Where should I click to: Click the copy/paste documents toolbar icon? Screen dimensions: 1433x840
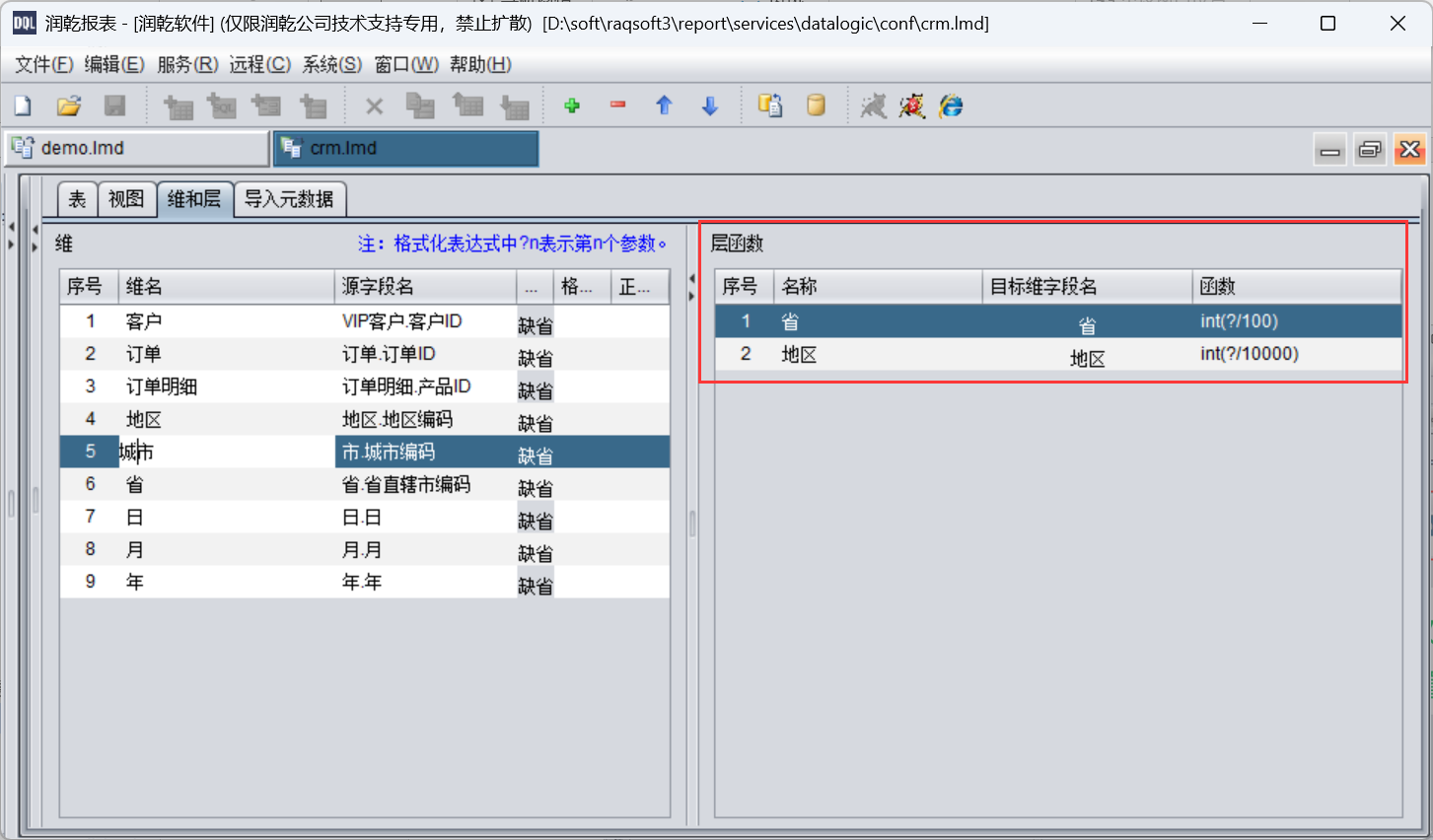click(770, 105)
